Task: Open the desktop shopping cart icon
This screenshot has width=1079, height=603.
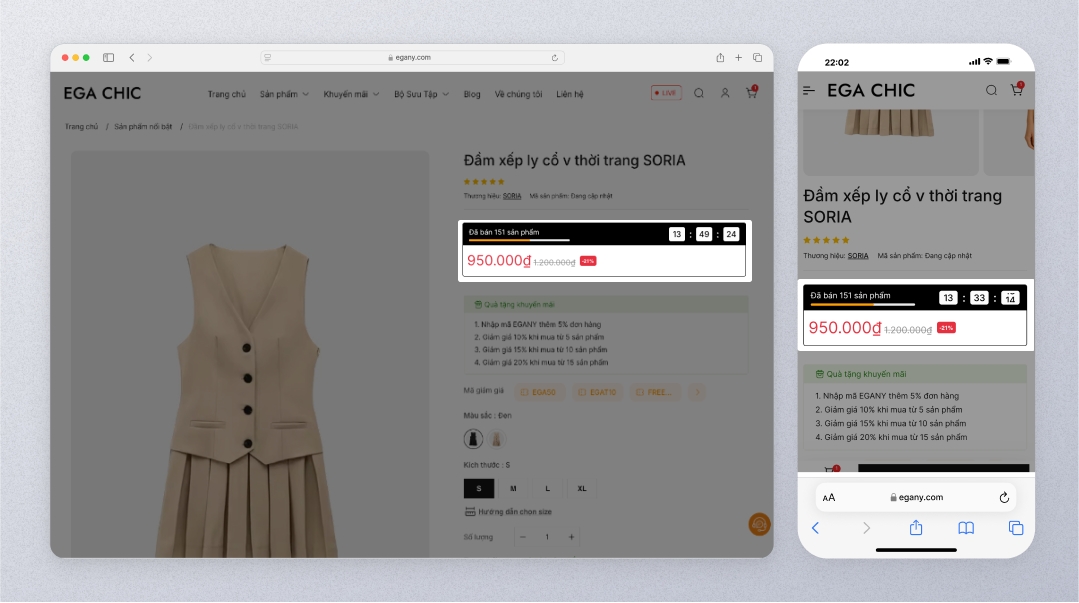Action: 751,93
